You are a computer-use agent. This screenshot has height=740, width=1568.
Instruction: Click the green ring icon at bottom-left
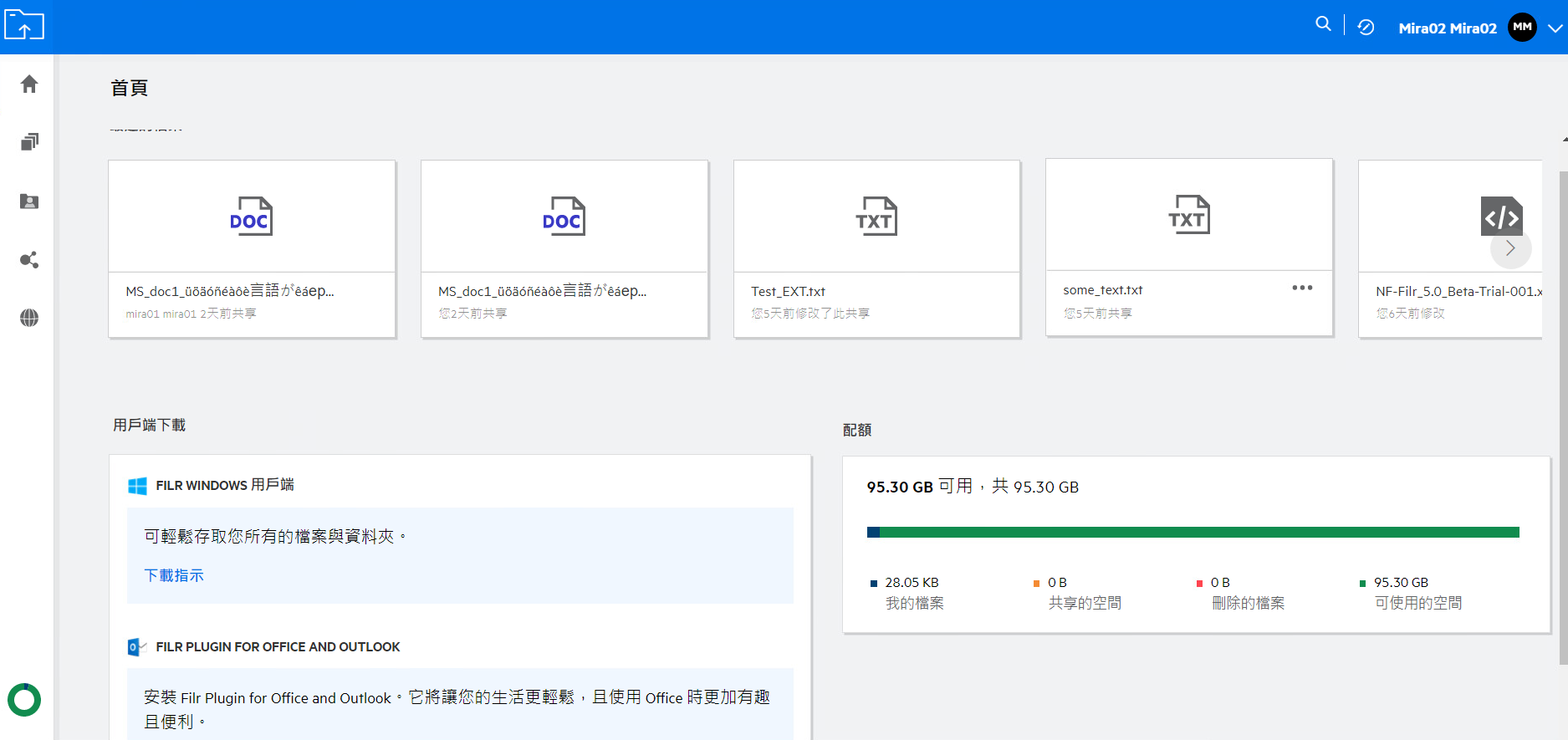(x=24, y=700)
